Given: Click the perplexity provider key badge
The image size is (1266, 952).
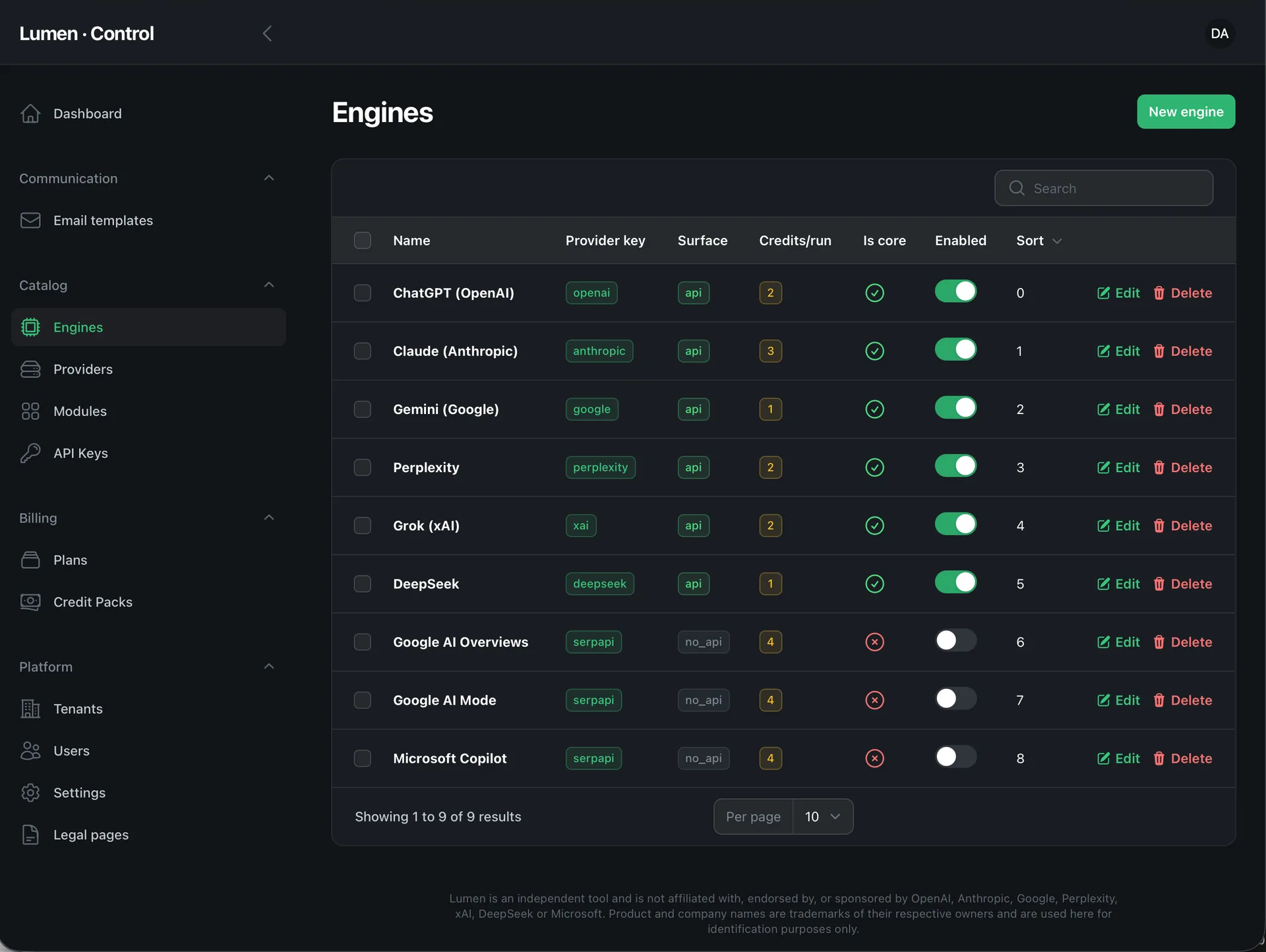Looking at the screenshot, I should pos(600,467).
